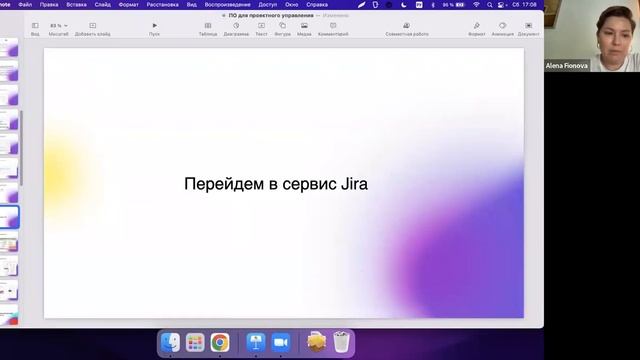Select the bottom slide thumbnail with red corner
The image size is (640, 360).
coord(9,316)
